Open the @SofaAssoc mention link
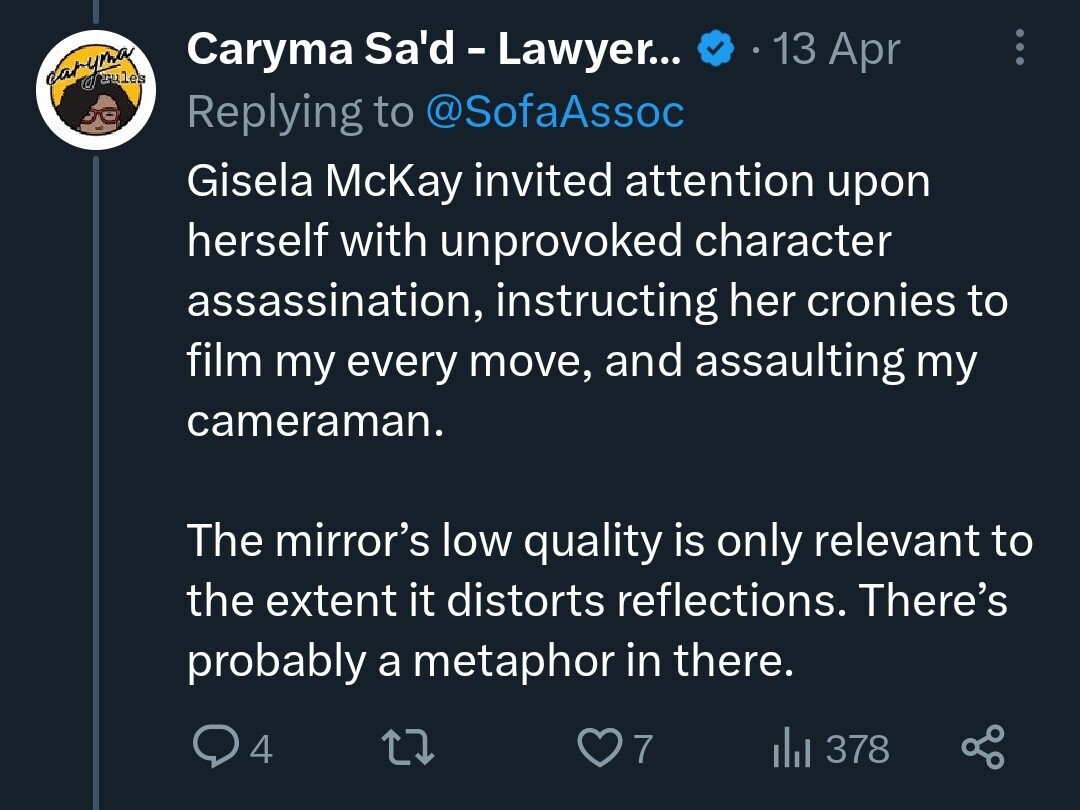Viewport: 1080px width, 810px height. click(x=555, y=112)
